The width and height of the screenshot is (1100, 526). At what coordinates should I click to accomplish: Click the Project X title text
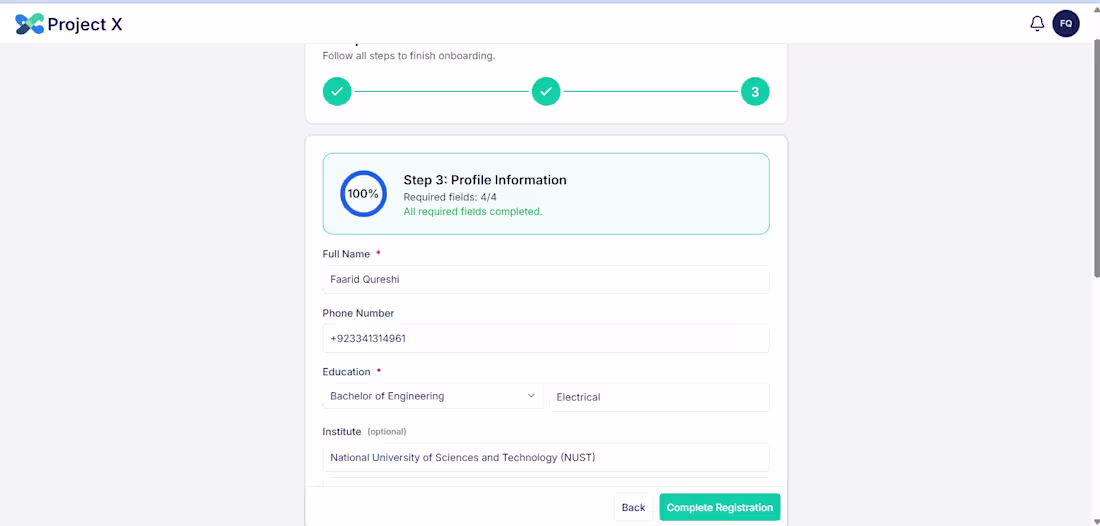[x=85, y=24]
